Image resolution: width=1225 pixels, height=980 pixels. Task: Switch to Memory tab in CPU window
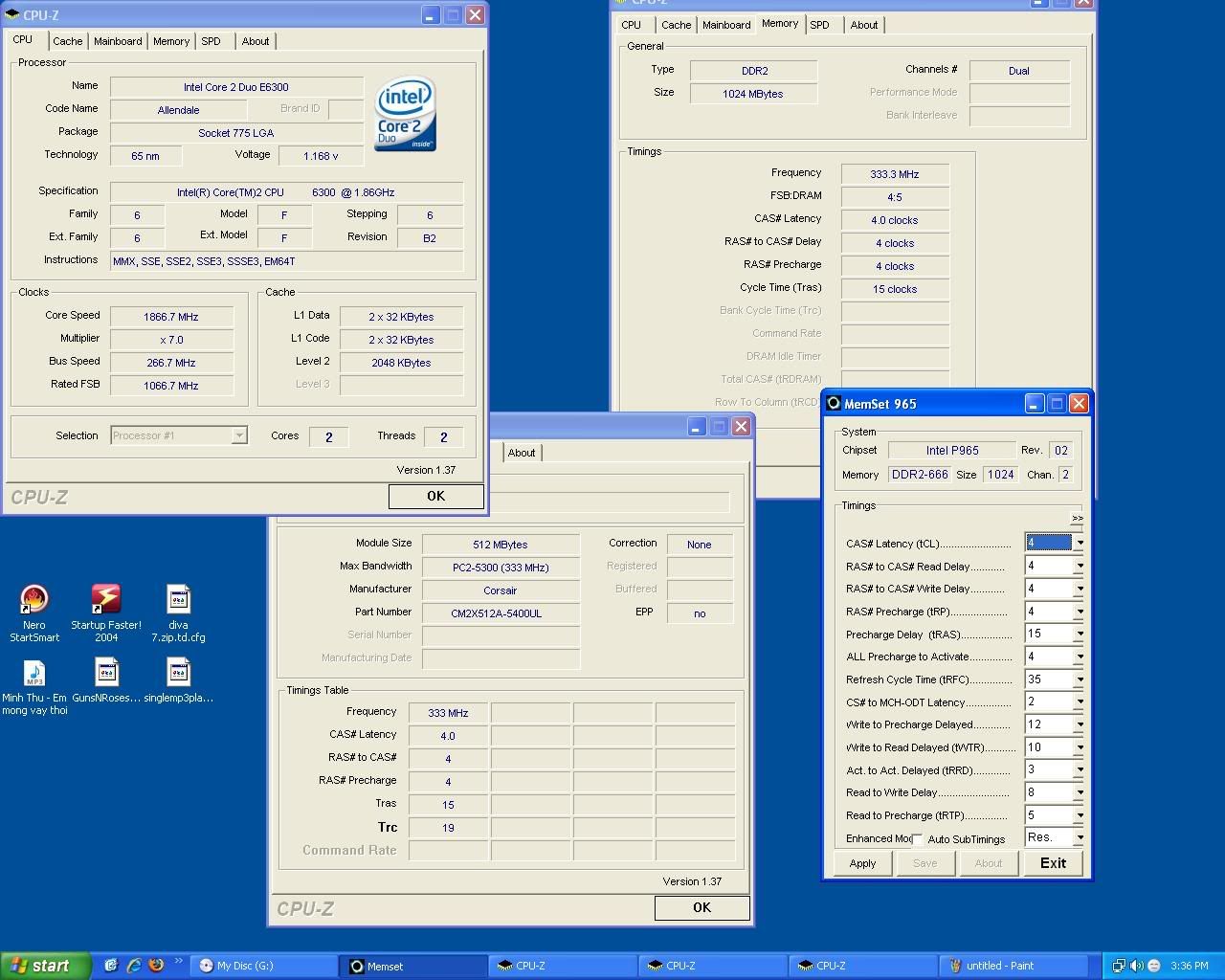coord(171,41)
